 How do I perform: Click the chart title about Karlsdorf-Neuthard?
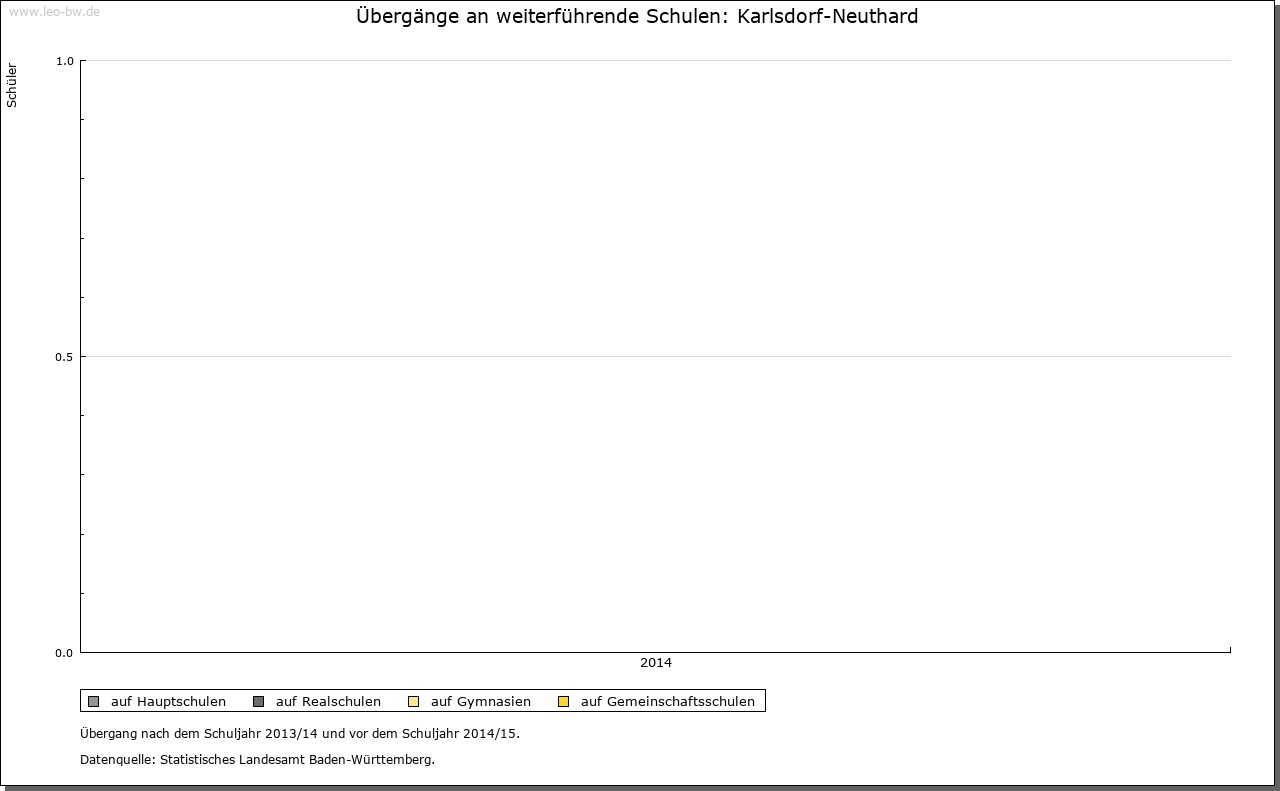pos(637,17)
